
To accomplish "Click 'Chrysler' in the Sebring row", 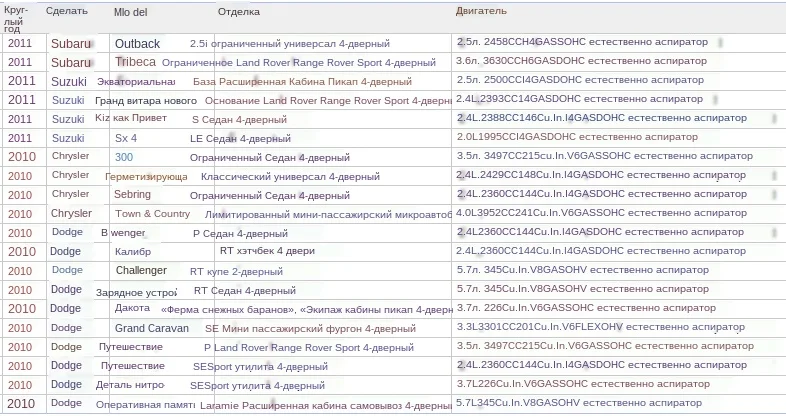I will pyautogui.click(x=71, y=194).
